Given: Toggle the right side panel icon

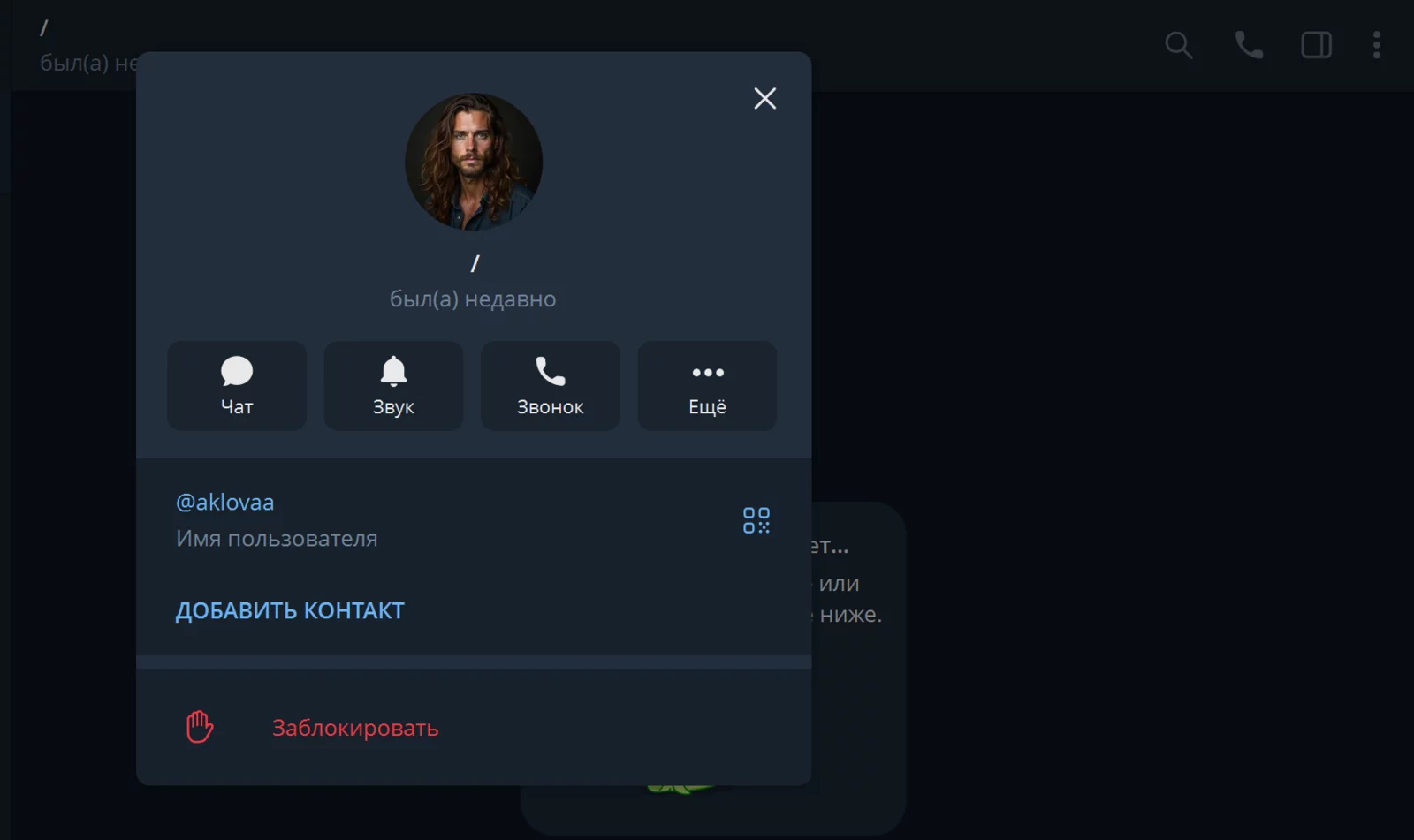Looking at the screenshot, I should coord(1316,45).
